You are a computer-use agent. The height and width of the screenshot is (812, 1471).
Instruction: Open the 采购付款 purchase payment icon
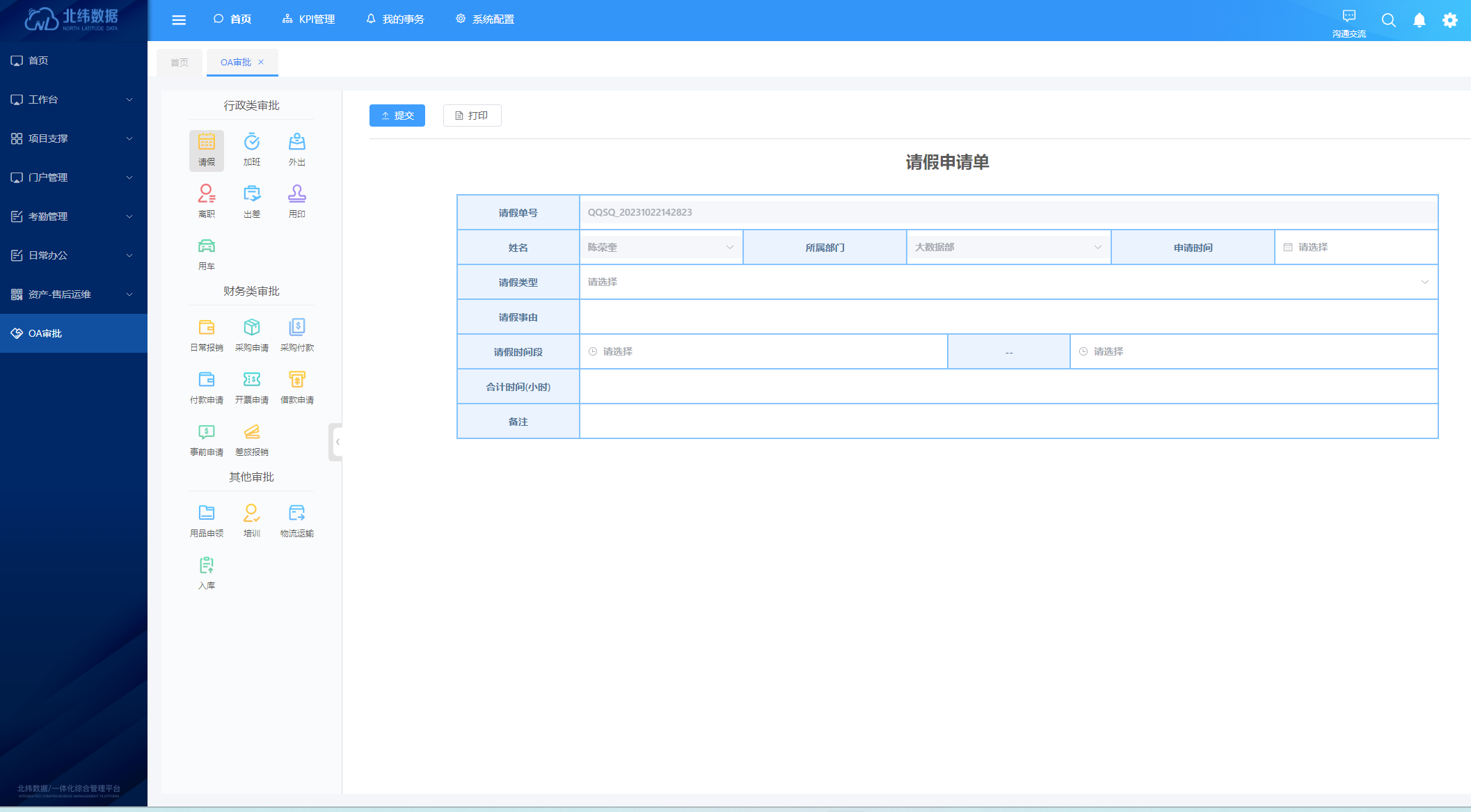(x=297, y=335)
